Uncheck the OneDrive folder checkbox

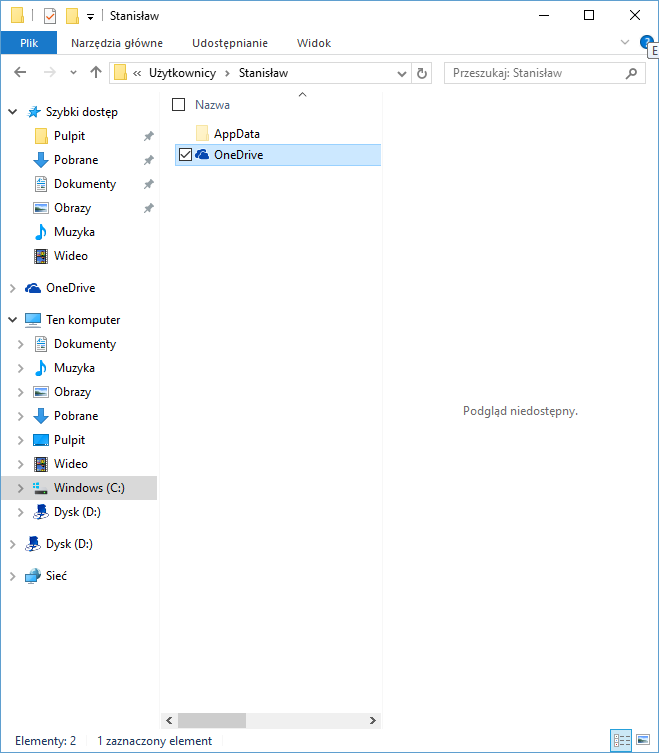pos(184,155)
